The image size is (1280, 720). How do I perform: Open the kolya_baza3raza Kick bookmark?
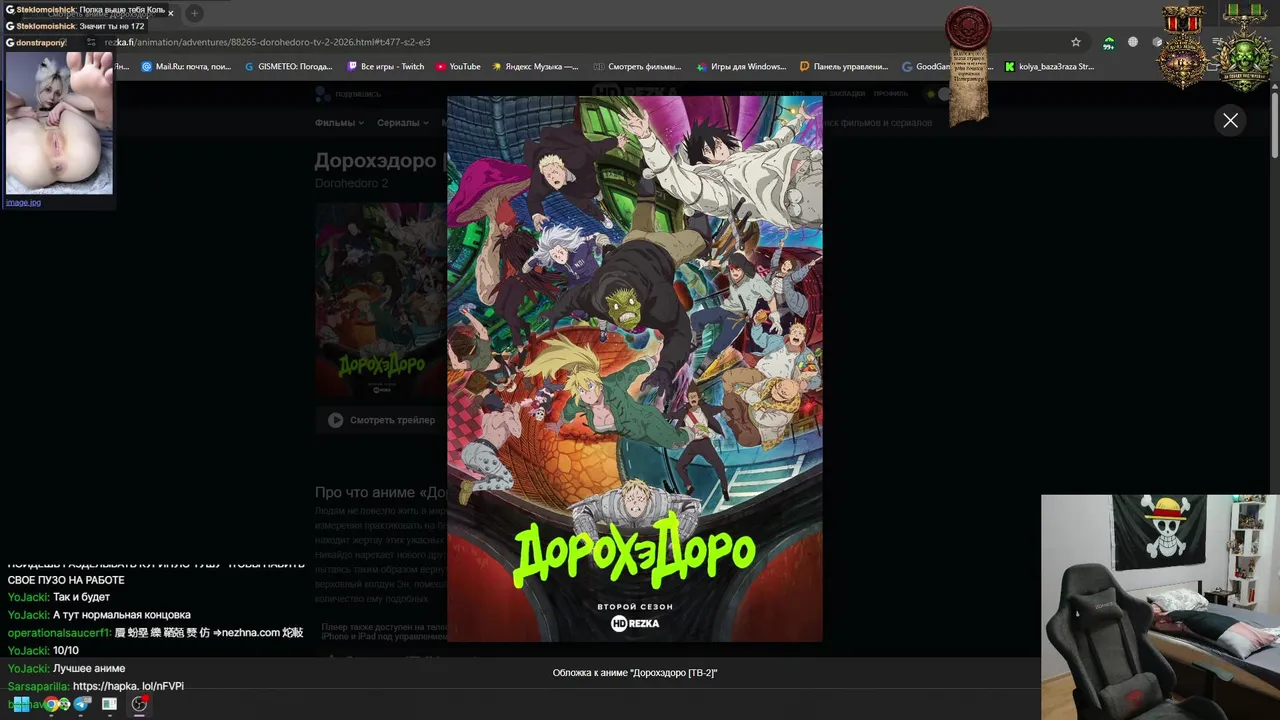[x=1049, y=67]
